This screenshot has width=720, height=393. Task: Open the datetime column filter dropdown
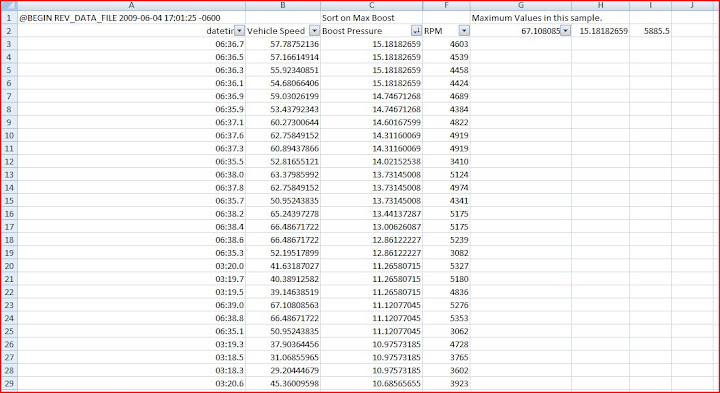coord(239,31)
